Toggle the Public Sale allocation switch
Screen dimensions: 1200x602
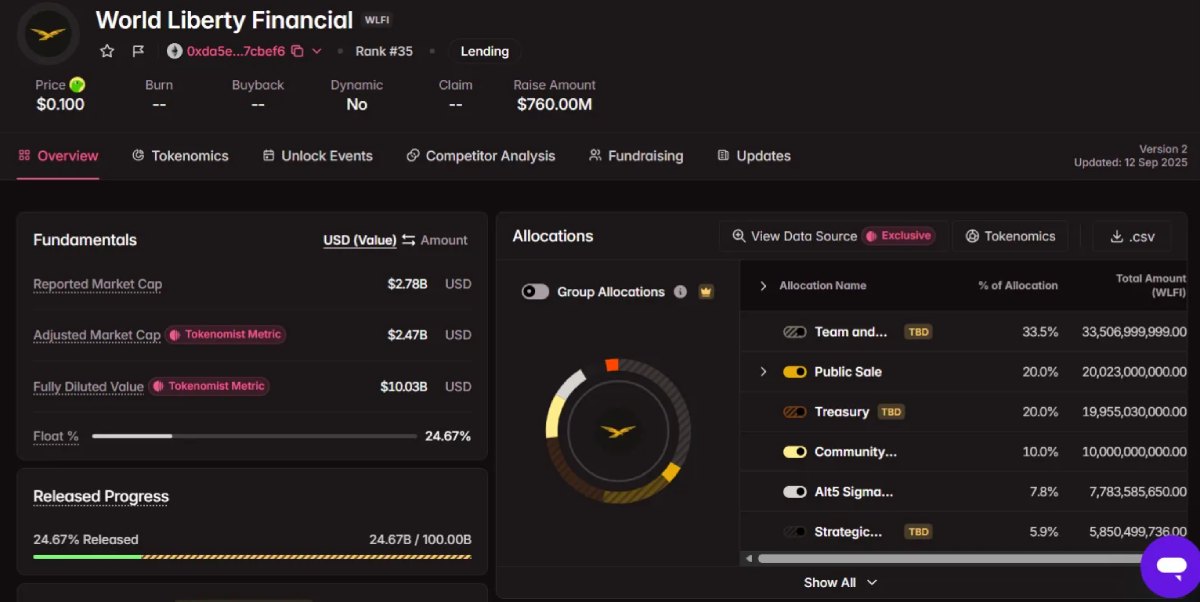coord(795,372)
